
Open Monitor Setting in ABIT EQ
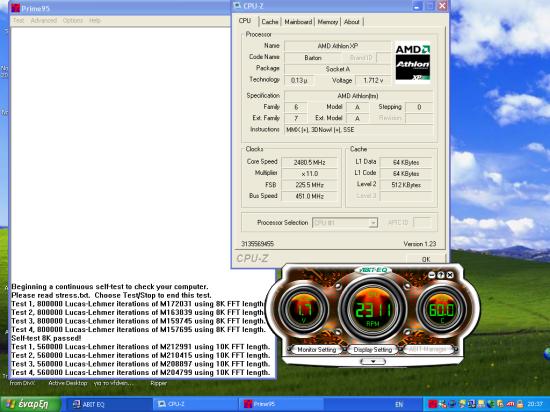[x=316, y=350]
